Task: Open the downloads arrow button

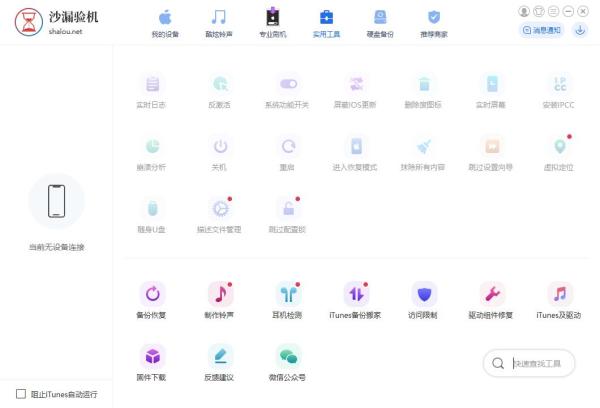Action: pos(580,30)
